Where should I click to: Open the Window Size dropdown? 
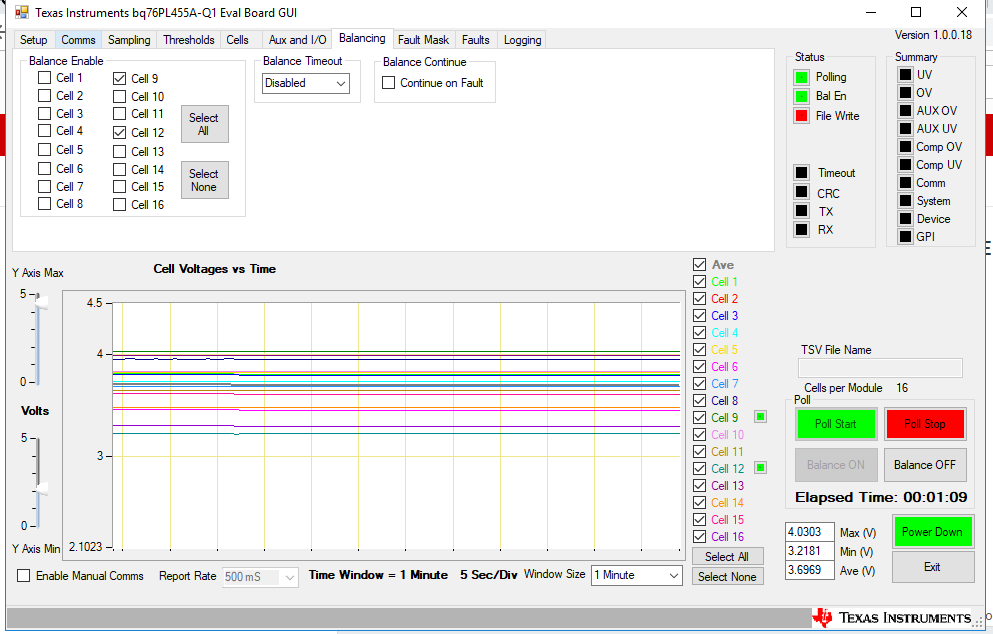[x=636, y=575]
